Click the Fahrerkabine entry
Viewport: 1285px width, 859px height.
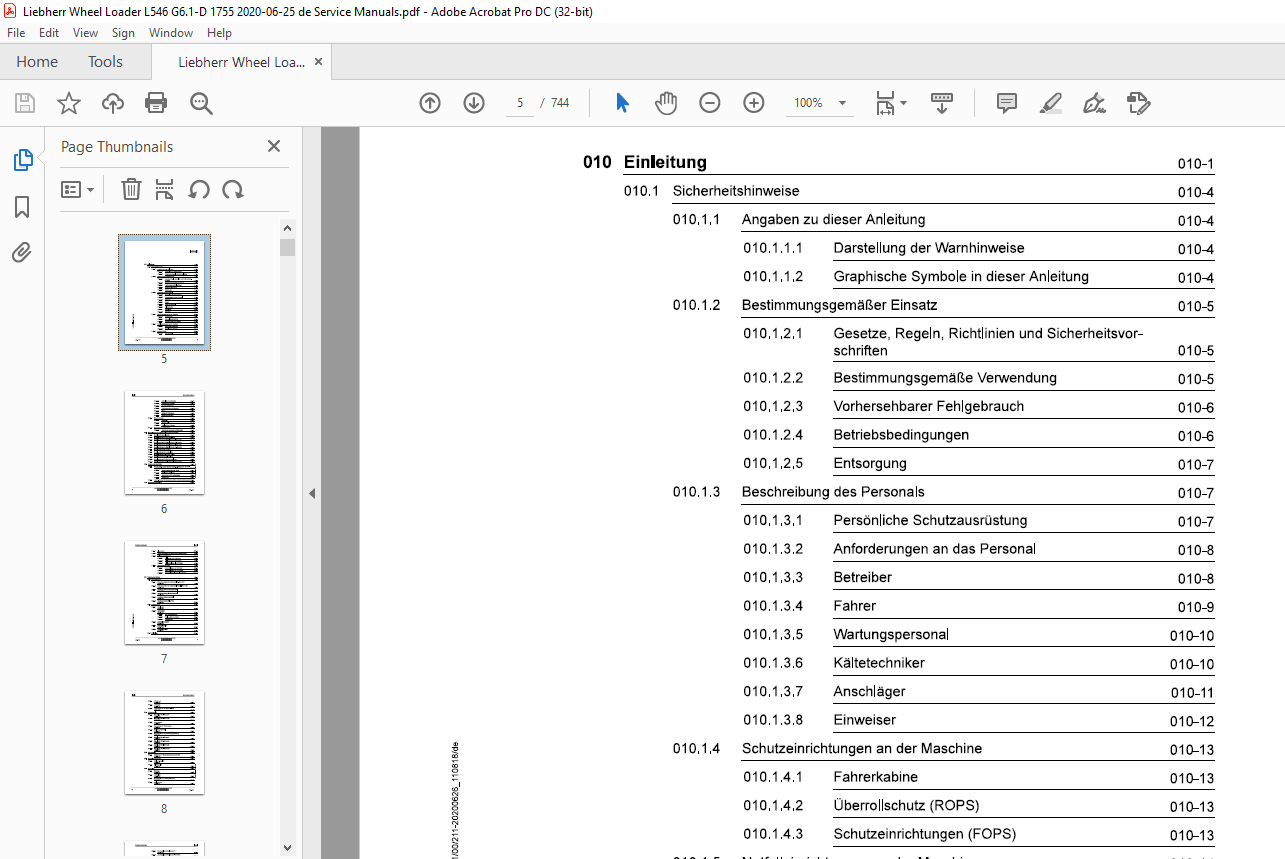(x=876, y=777)
